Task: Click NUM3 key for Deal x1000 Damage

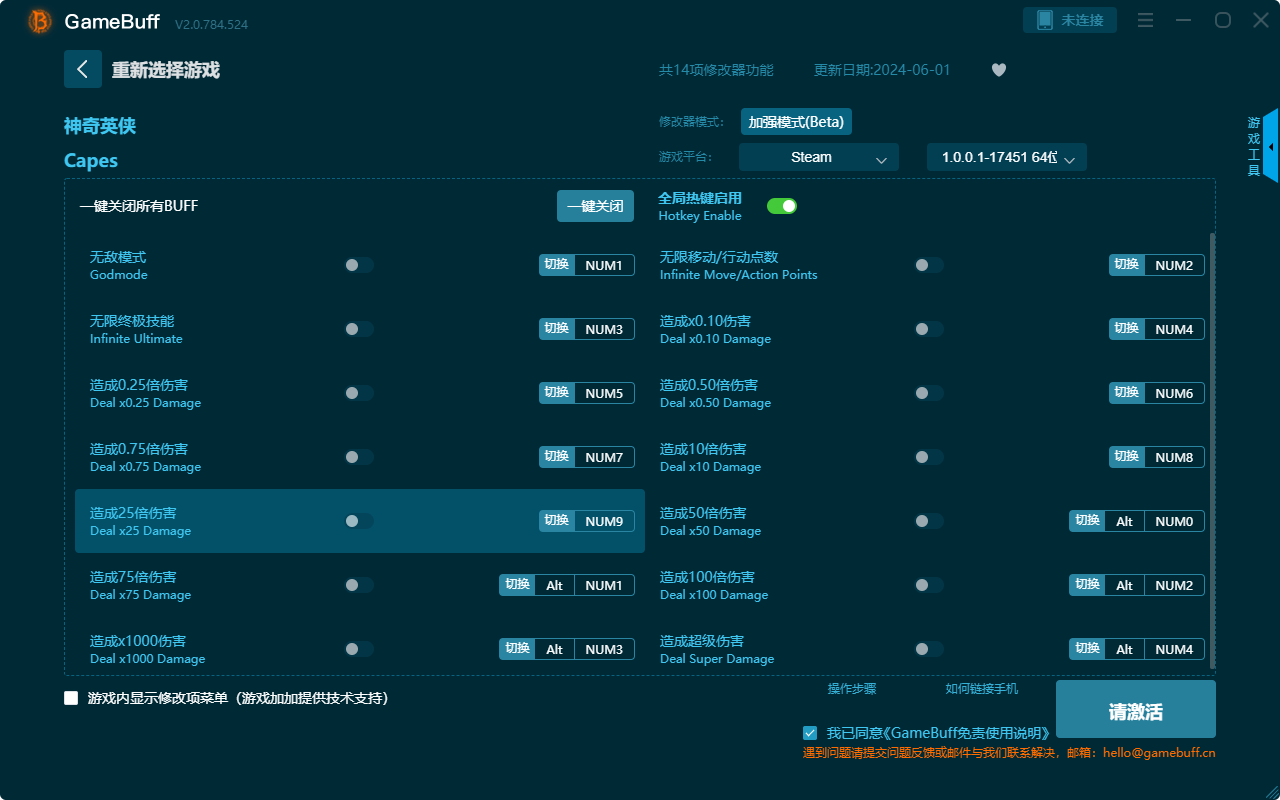Action: [604, 649]
